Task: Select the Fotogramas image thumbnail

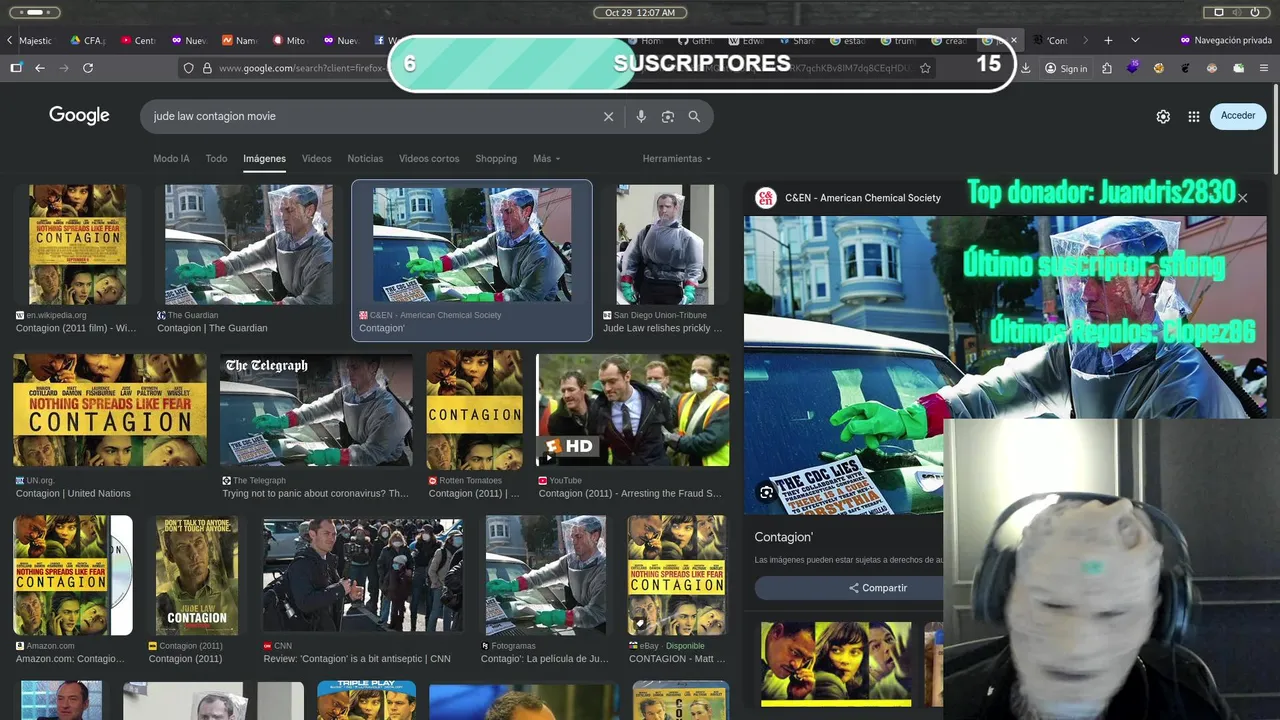Action: tap(545, 575)
